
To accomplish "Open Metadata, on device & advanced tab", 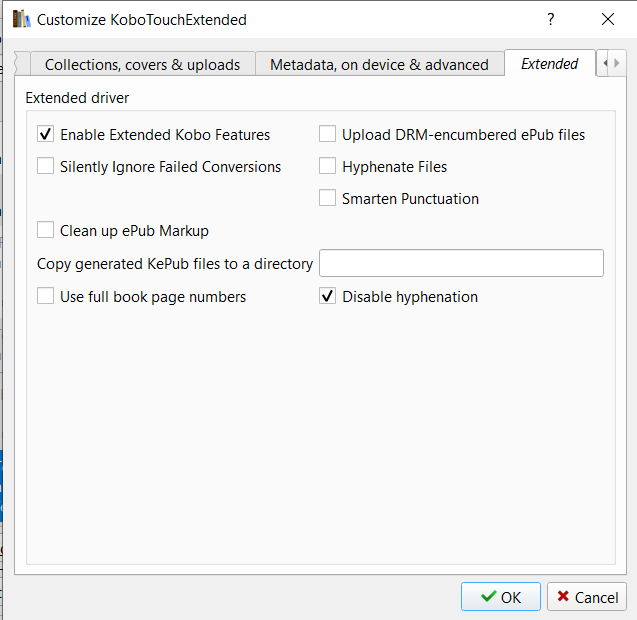I will (379, 65).
